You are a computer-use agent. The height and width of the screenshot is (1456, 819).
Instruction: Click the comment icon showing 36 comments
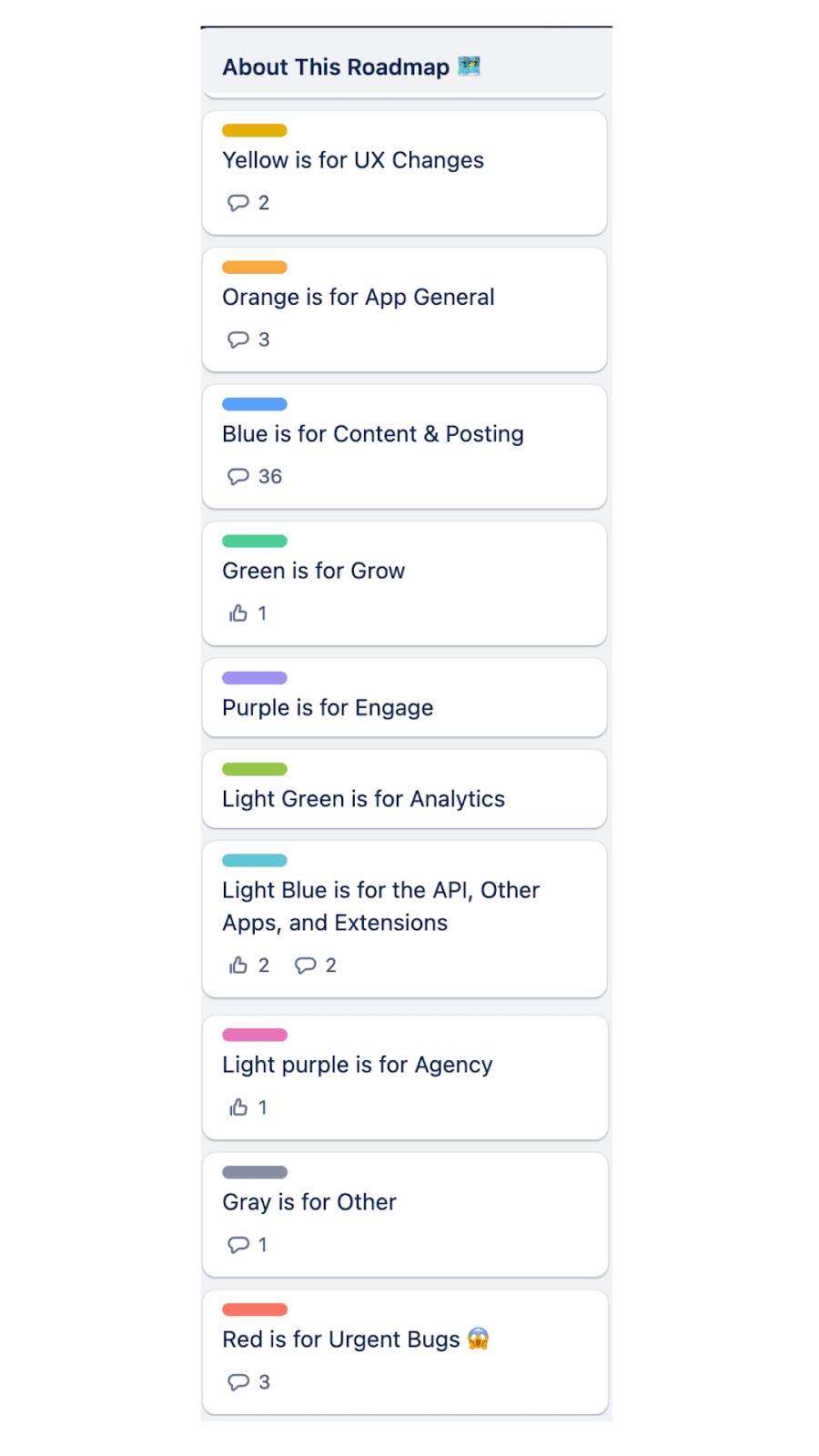(x=239, y=476)
